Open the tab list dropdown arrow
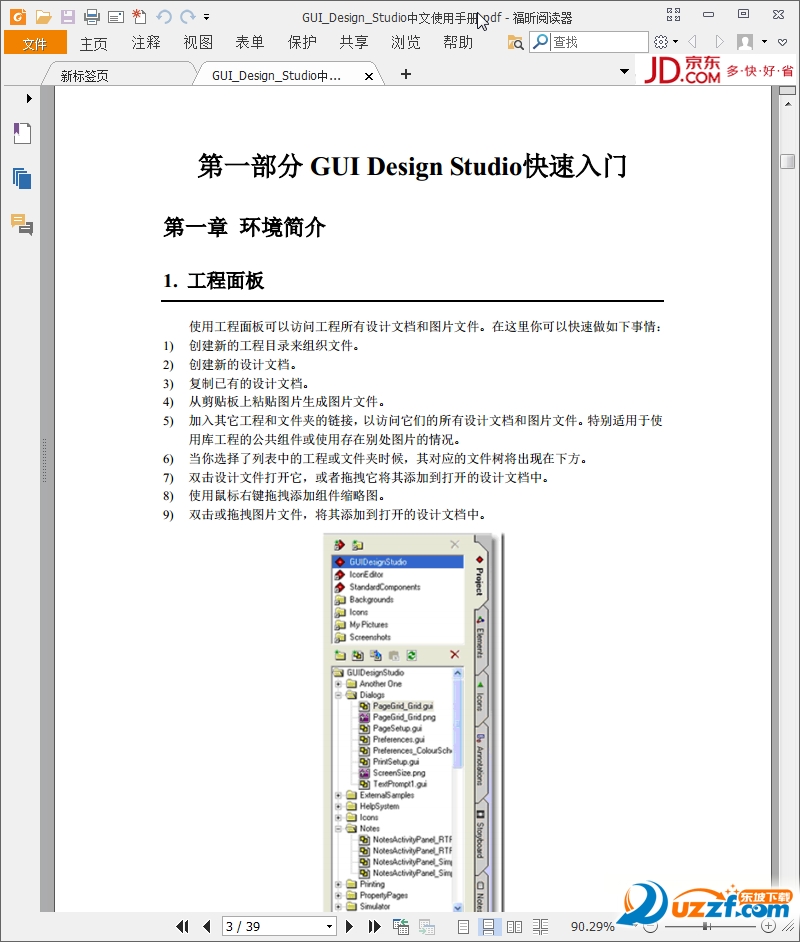 625,71
